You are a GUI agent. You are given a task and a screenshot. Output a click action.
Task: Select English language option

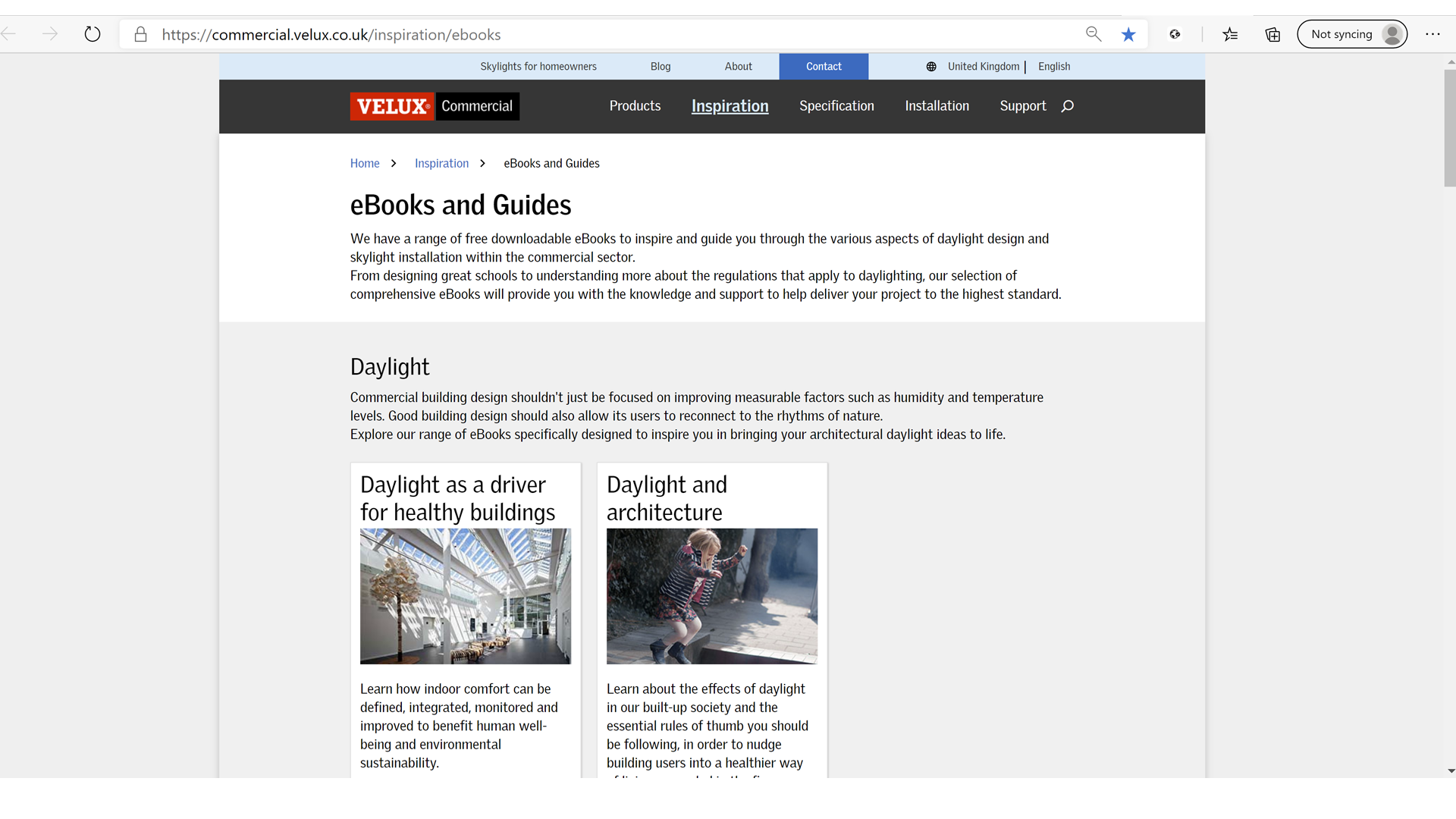tap(1054, 67)
